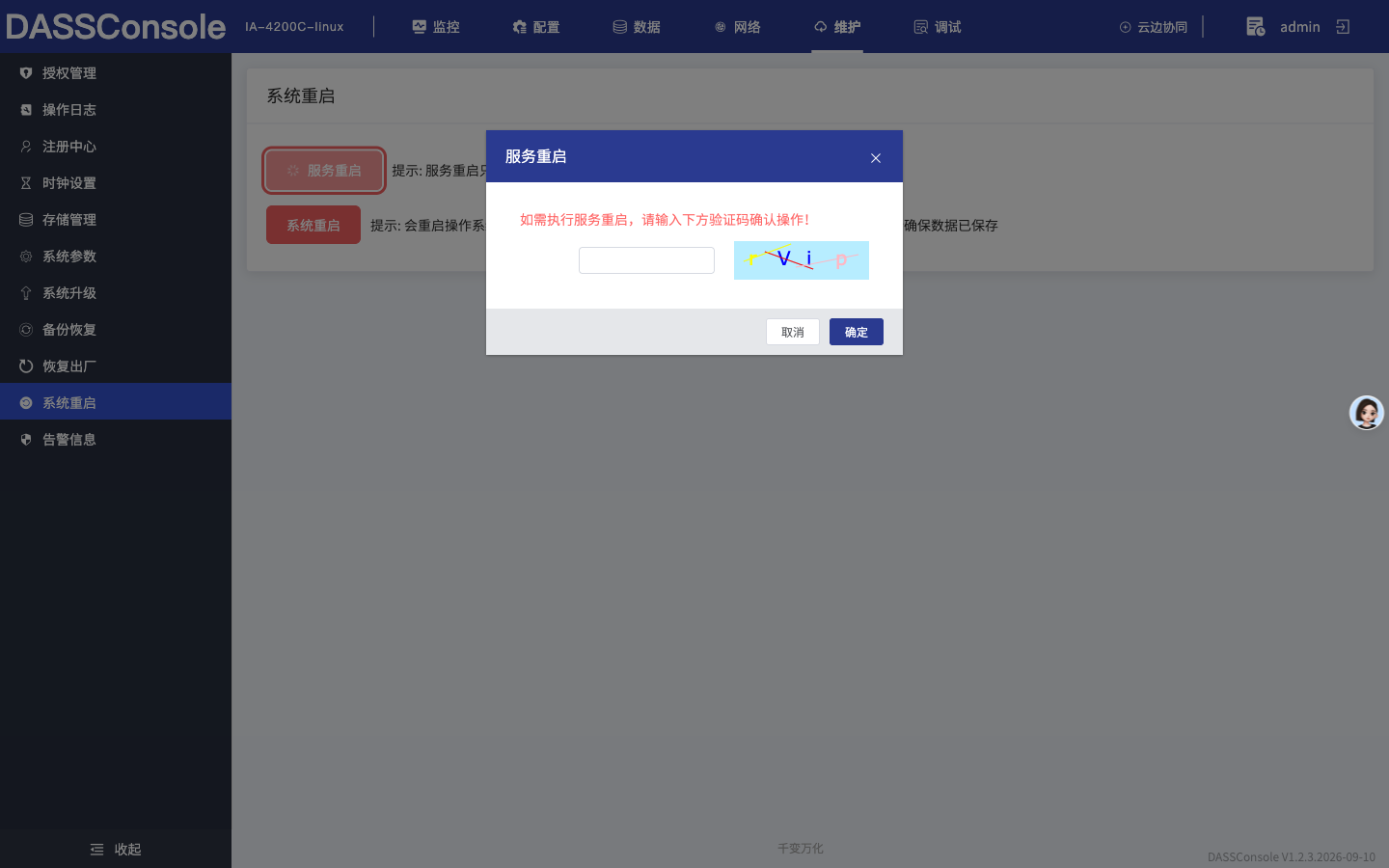Viewport: 1389px width, 868px height.
Task: Select 存储管理 in the sidebar
Action: pyautogui.click(x=116, y=220)
